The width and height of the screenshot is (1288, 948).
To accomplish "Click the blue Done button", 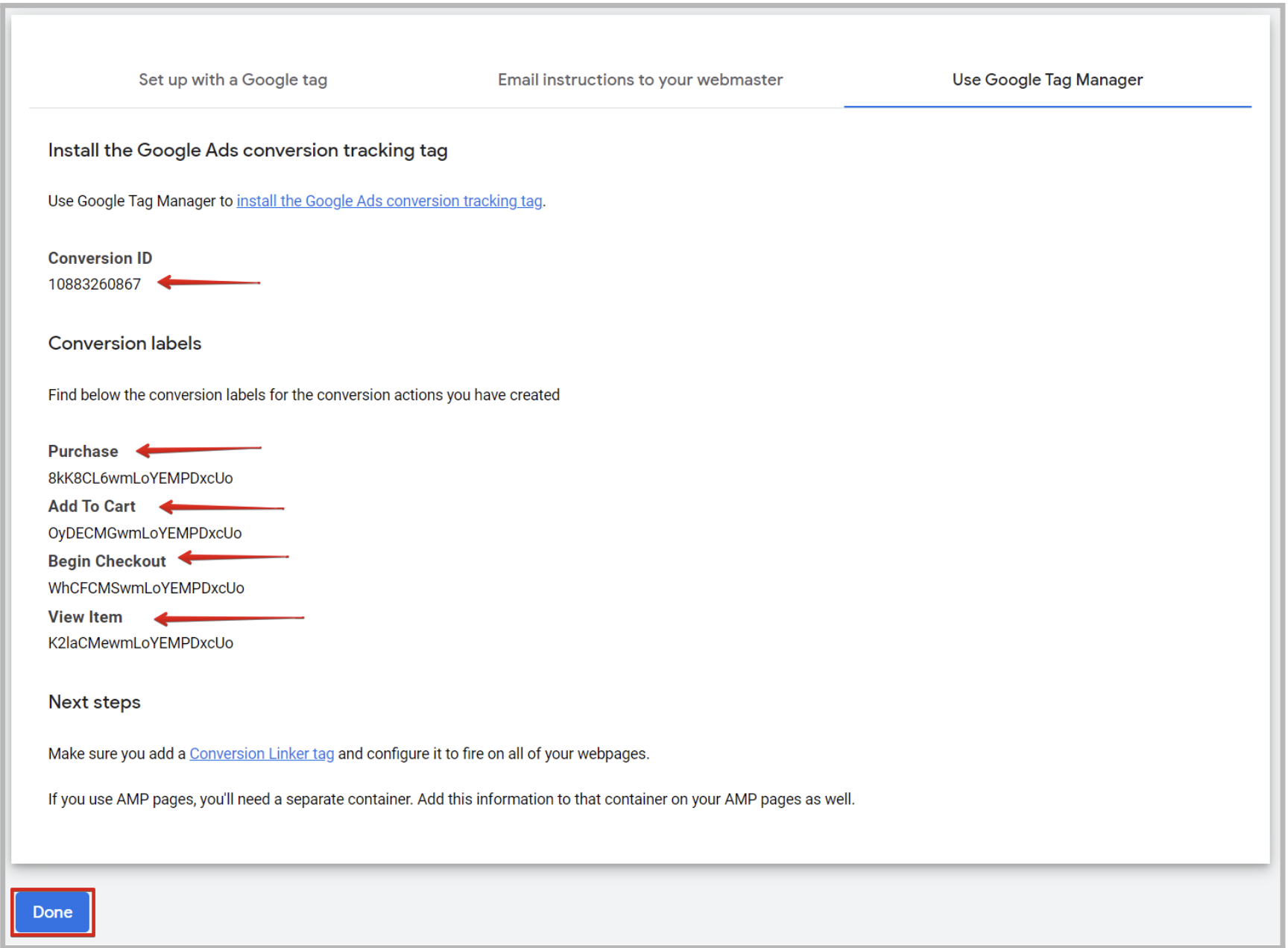I will click(53, 912).
